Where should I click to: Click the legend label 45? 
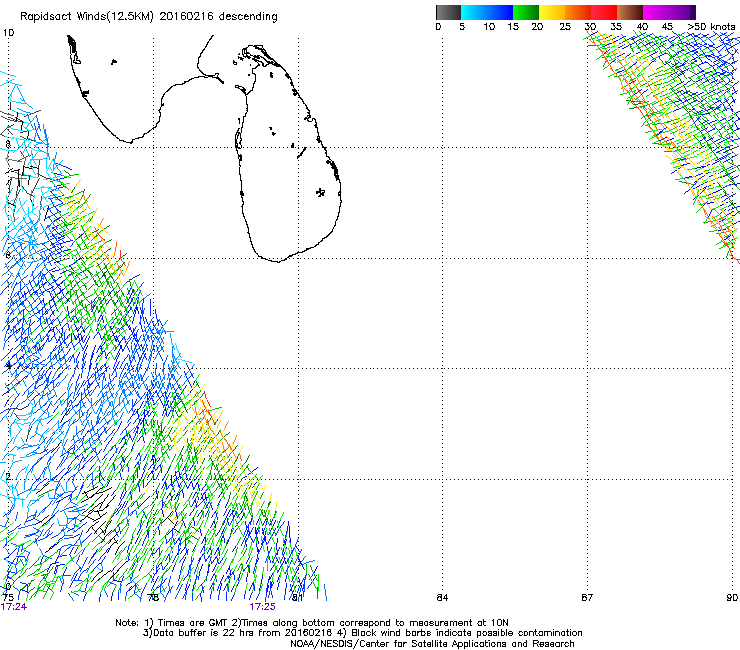[667, 27]
